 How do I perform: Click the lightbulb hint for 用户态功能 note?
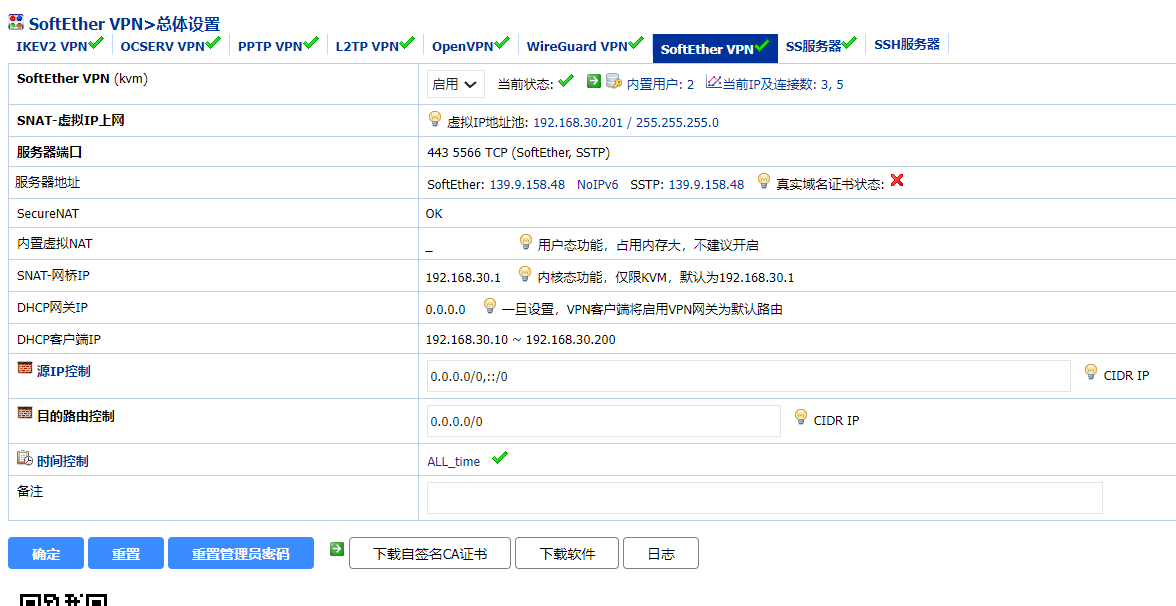pos(526,242)
